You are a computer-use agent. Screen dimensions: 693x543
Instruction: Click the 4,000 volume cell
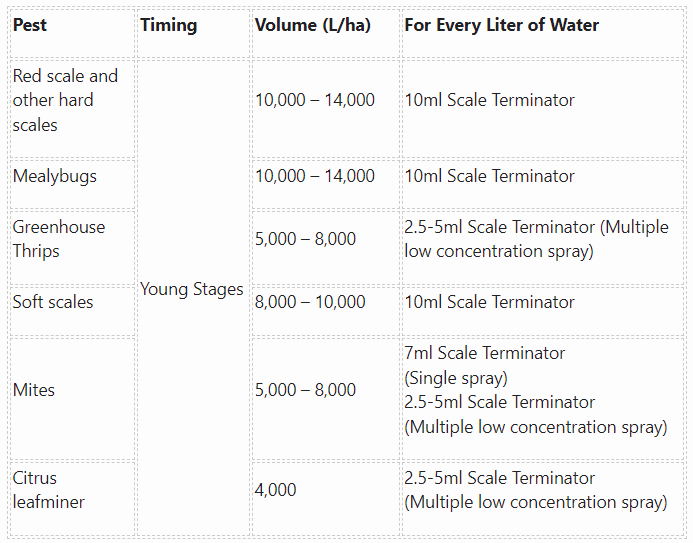325,498
